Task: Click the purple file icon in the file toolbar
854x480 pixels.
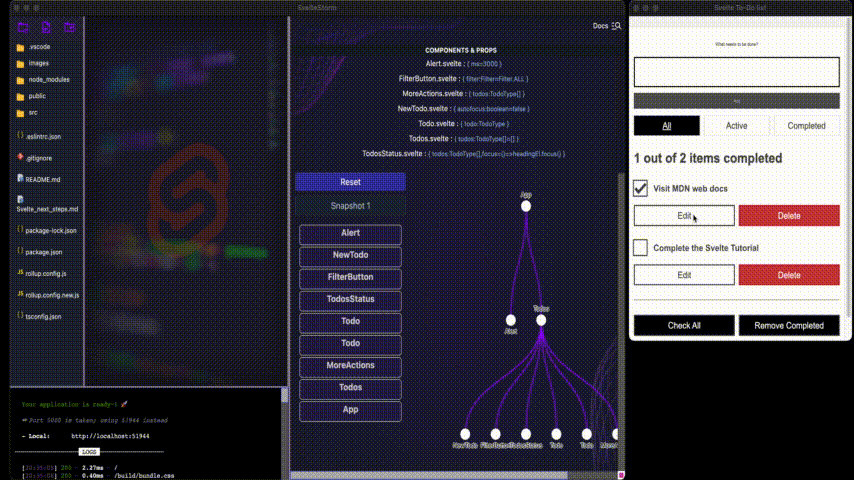Action: [x=46, y=27]
